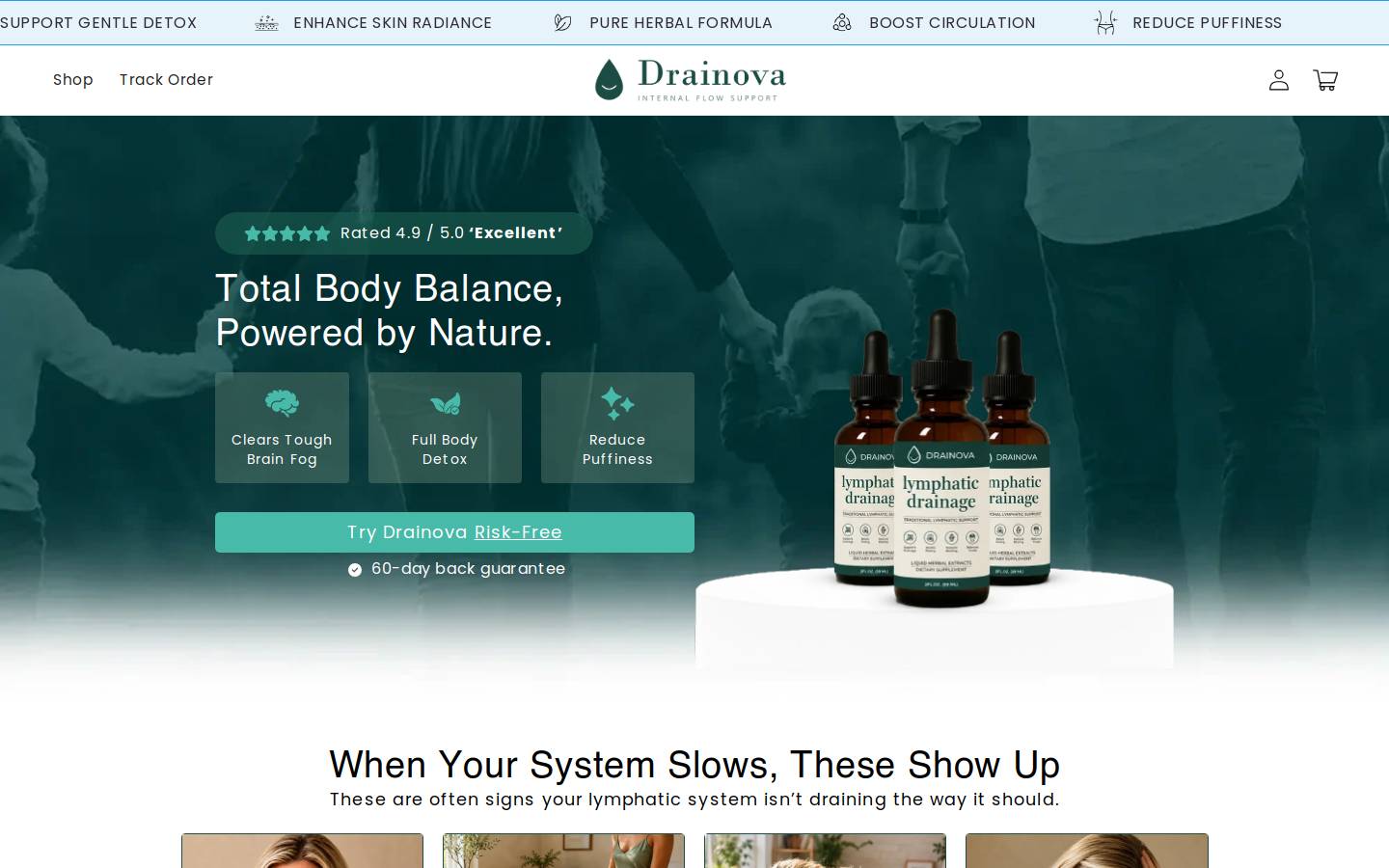Open the Track Order page
Screen dimensions: 1389x868
166,80
